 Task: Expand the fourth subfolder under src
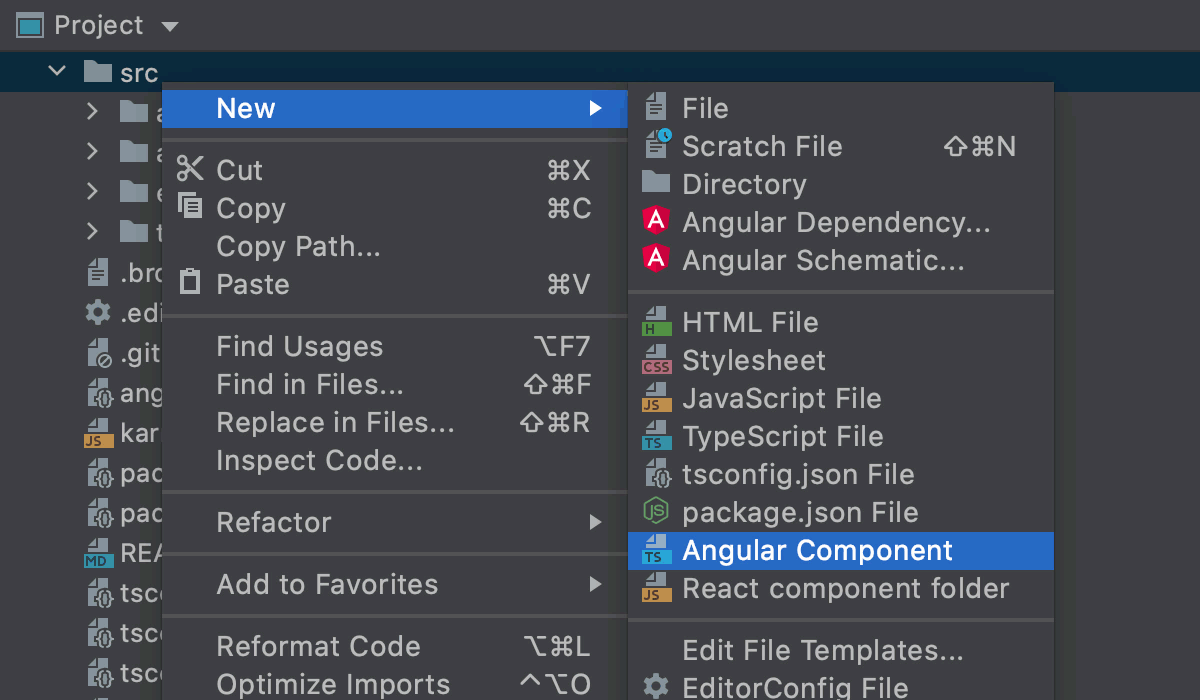[x=93, y=231]
